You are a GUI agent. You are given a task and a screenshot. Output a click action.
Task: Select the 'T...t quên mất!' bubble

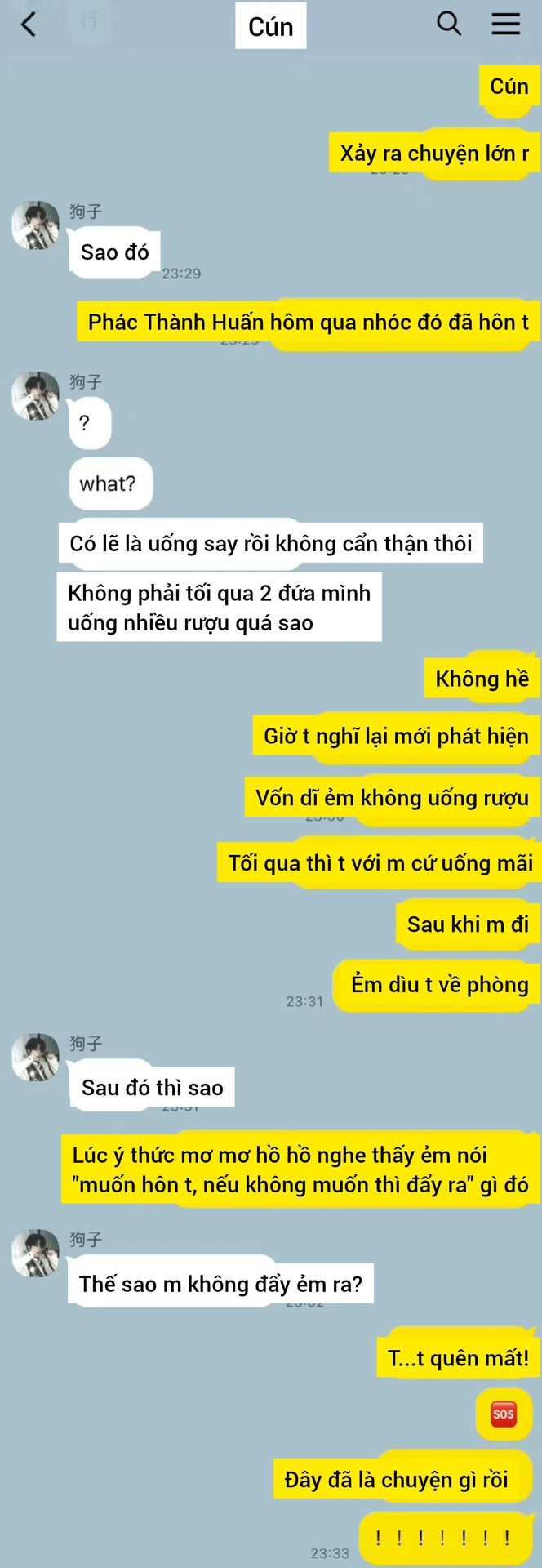(x=458, y=1357)
